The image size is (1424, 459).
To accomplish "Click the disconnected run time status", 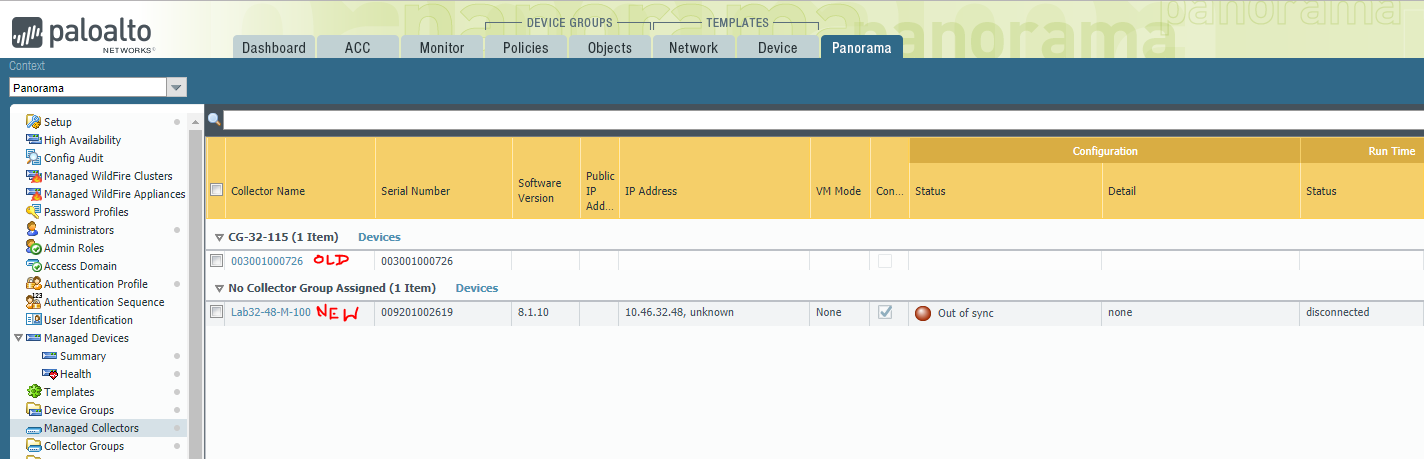I will pyautogui.click(x=1337, y=312).
